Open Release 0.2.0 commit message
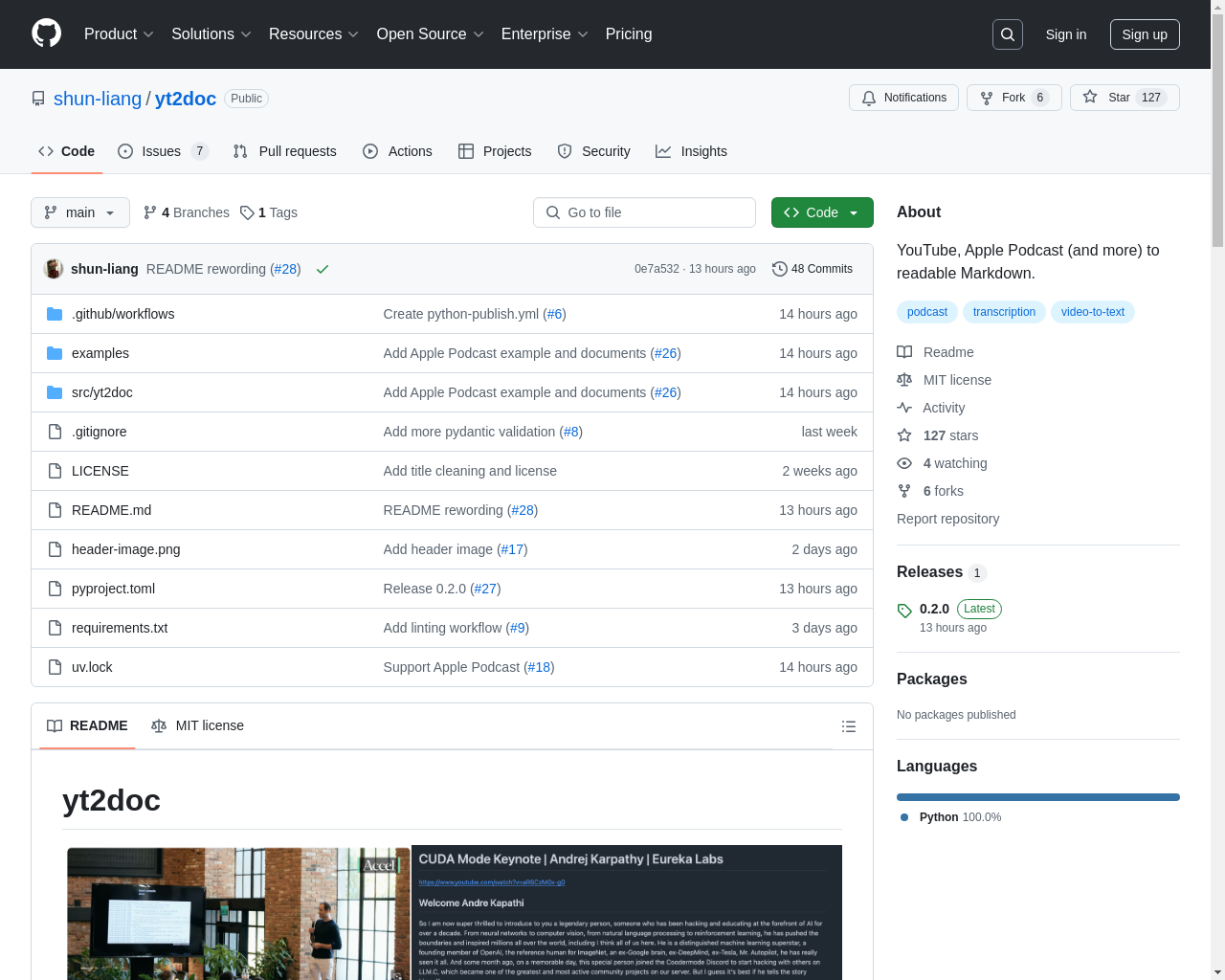This screenshot has height=980, width=1225. 425,589
